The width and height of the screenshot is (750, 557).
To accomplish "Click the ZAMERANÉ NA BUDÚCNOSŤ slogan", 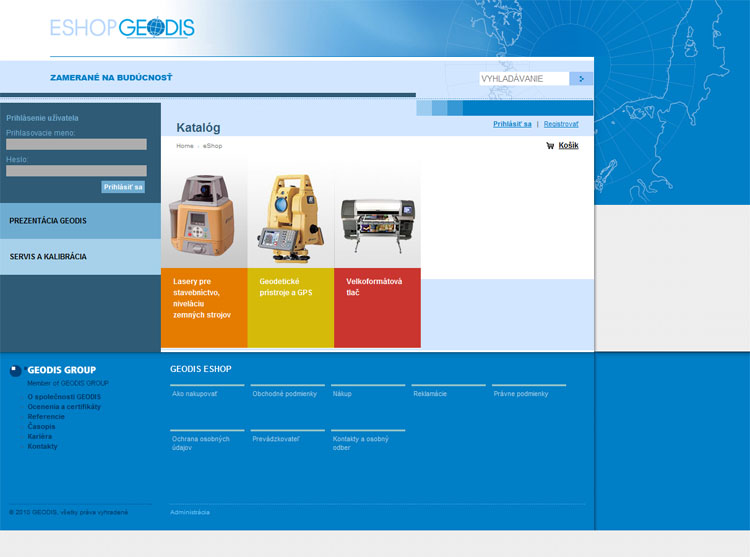I will point(111,77).
